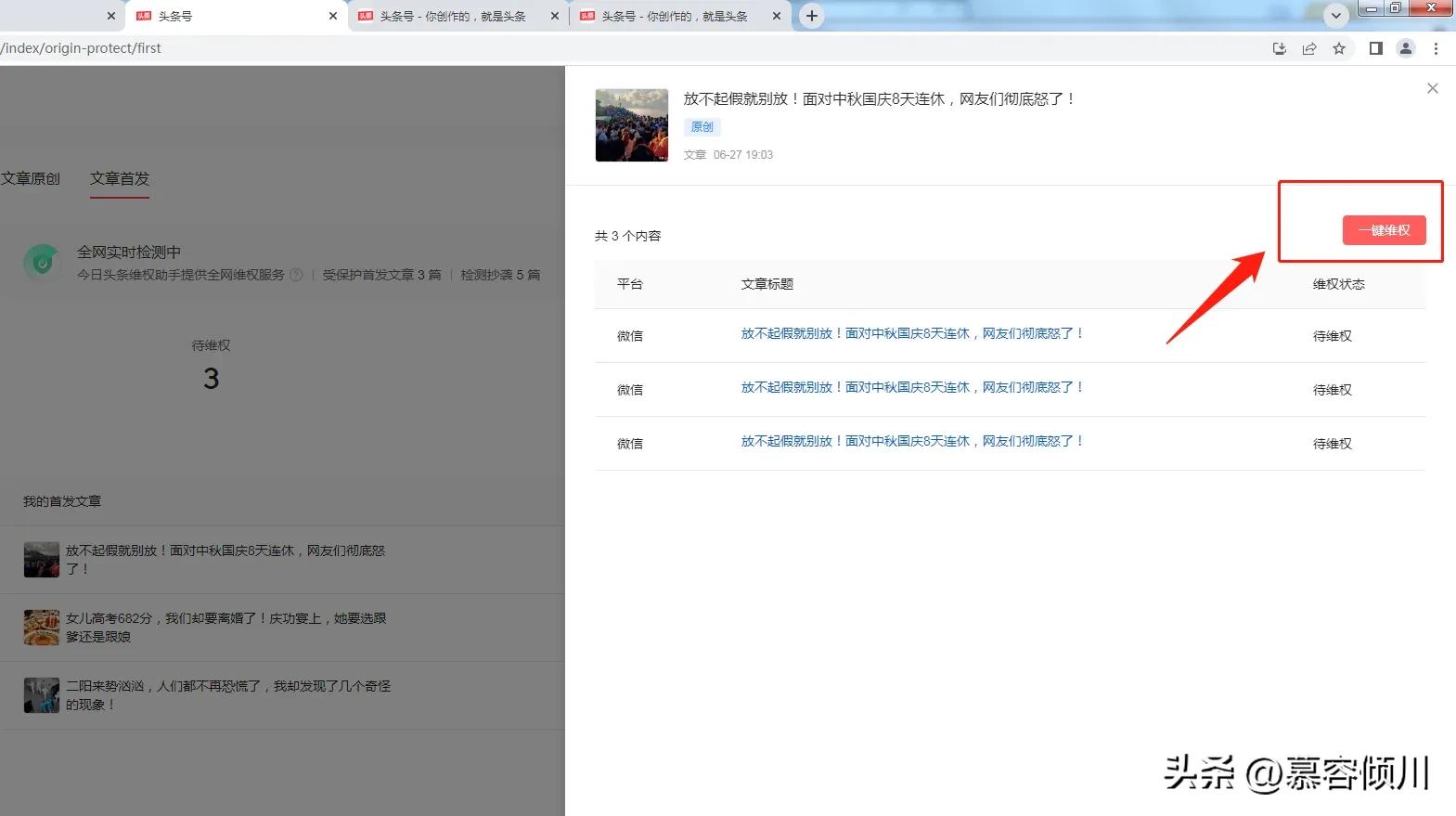Open the browser three-dot menu
The image size is (1456, 816).
point(1436,48)
